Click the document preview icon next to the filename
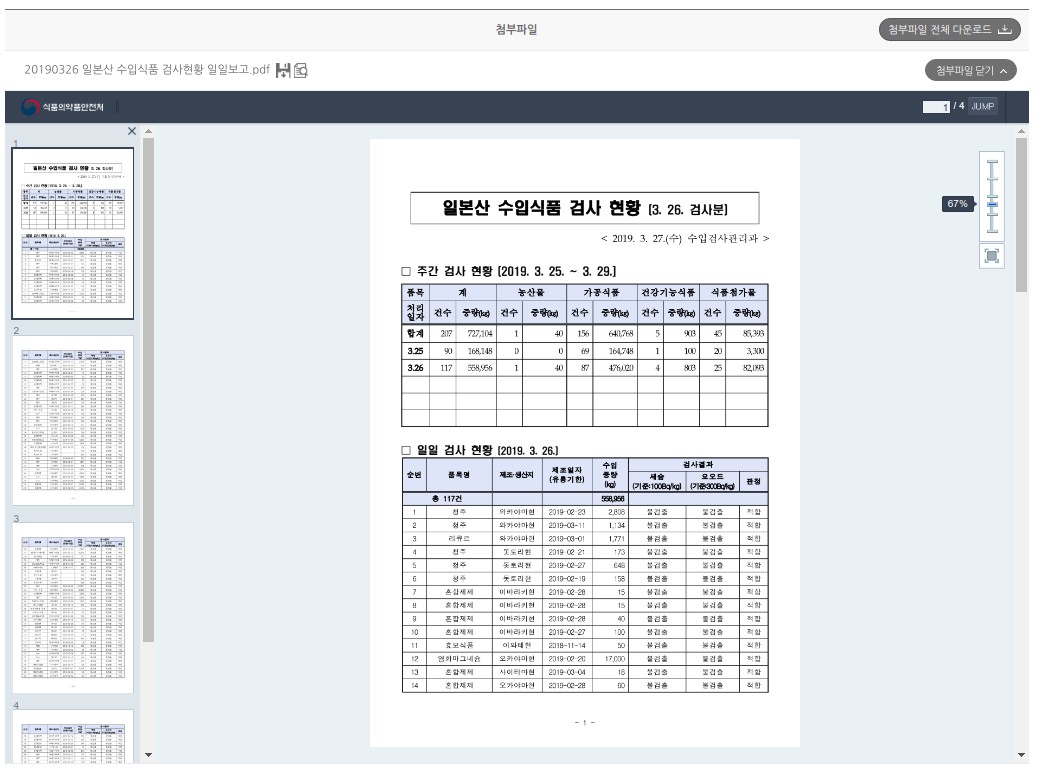The image size is (1040, 781). 300,70
